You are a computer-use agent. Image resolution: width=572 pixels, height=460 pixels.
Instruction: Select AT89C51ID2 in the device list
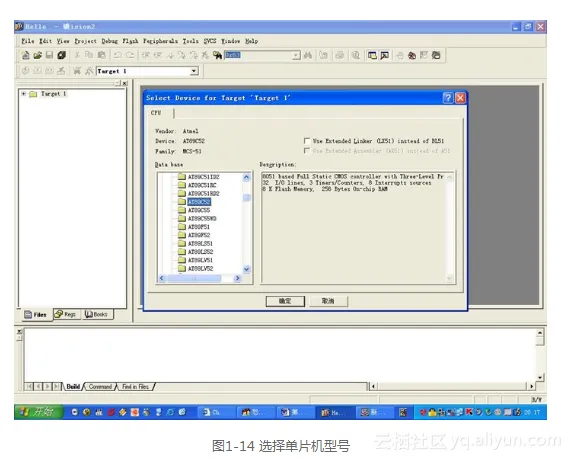point(204,177)
